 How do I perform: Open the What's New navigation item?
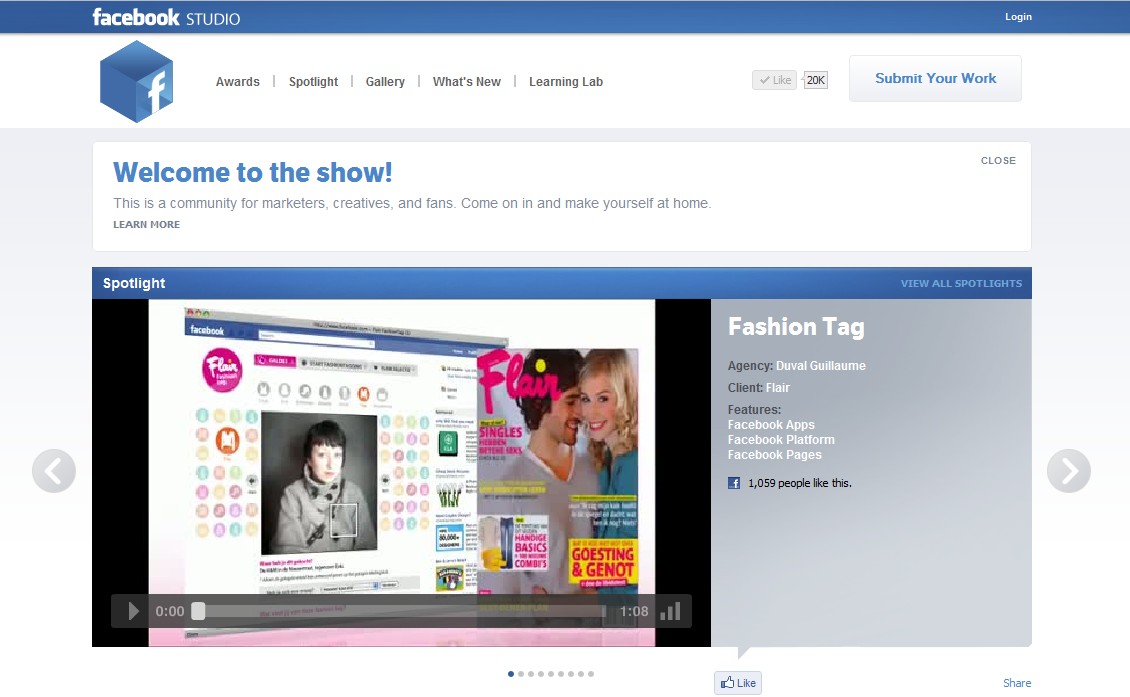tap(467, 81)
